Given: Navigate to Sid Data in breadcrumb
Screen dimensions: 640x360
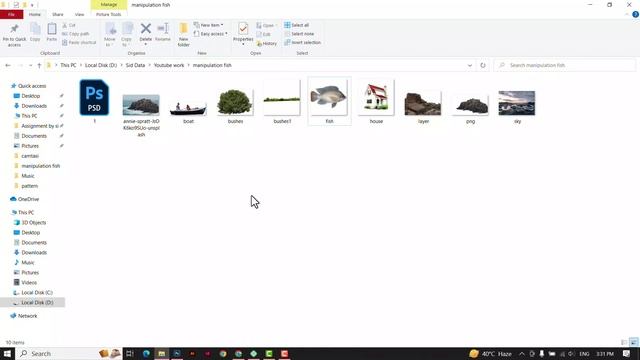Looking at the screenshot, I should 135,65.
